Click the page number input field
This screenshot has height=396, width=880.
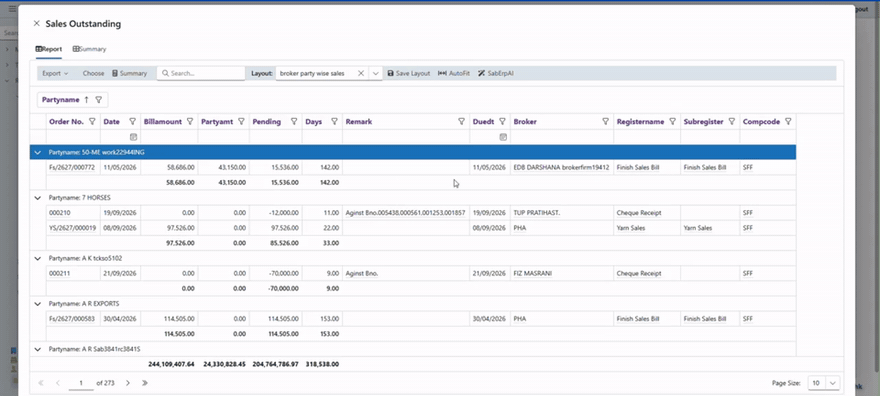coord(81,383)
